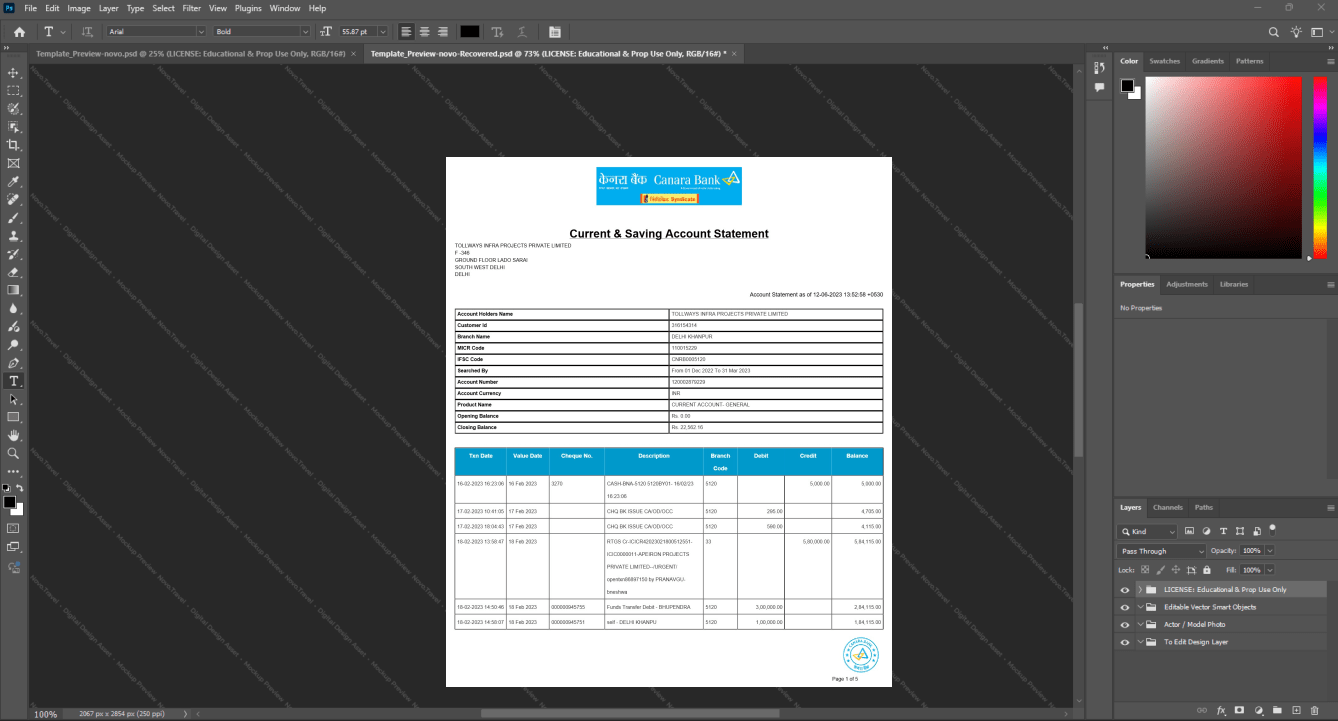Select the Crop tool
The height and width of the screenshot is (721, 1338).
13,145
